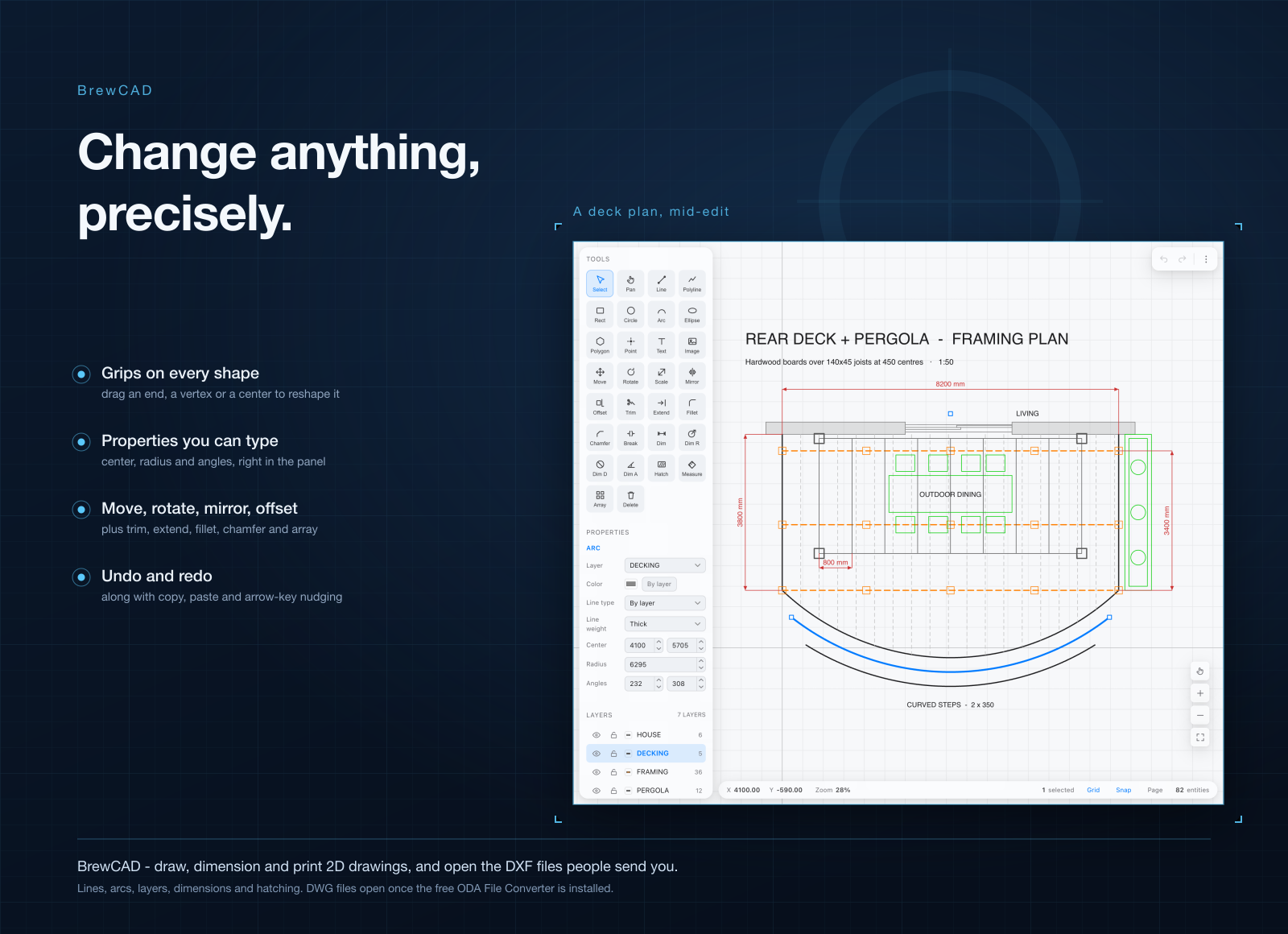The height and width of the screenshot is (934, 1288).
Task: Open the Line type dropdown
Action: tap(665, 603)
